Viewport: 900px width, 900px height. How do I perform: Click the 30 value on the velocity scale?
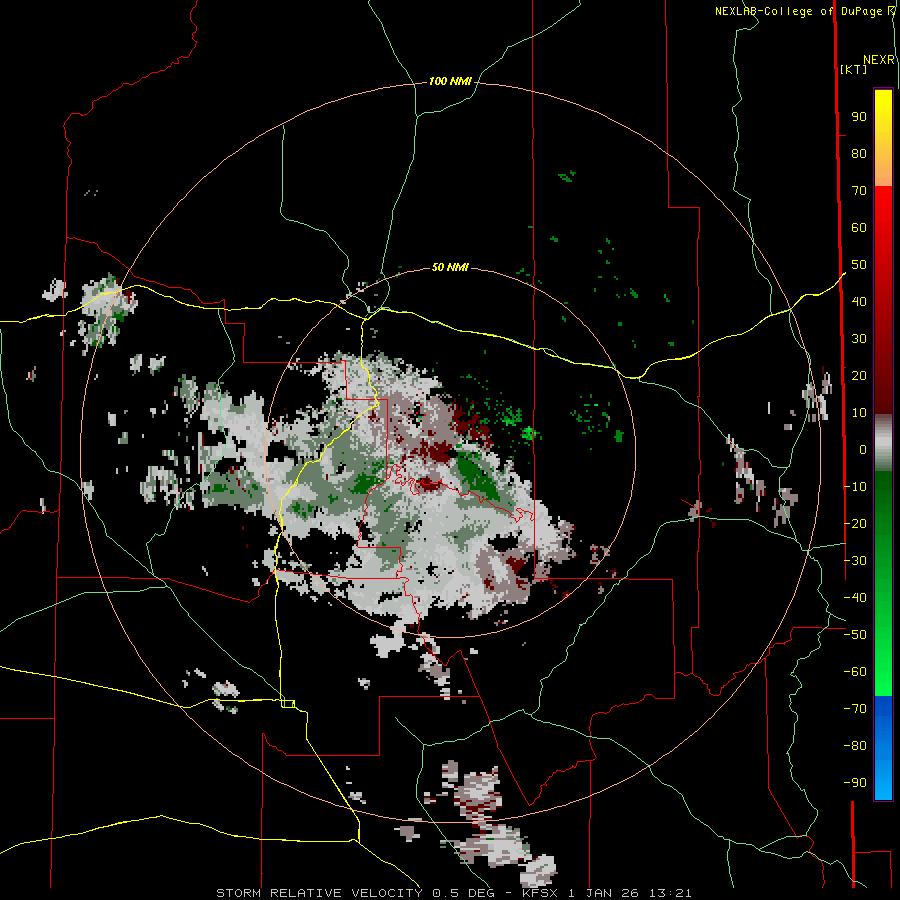point(859,339)
